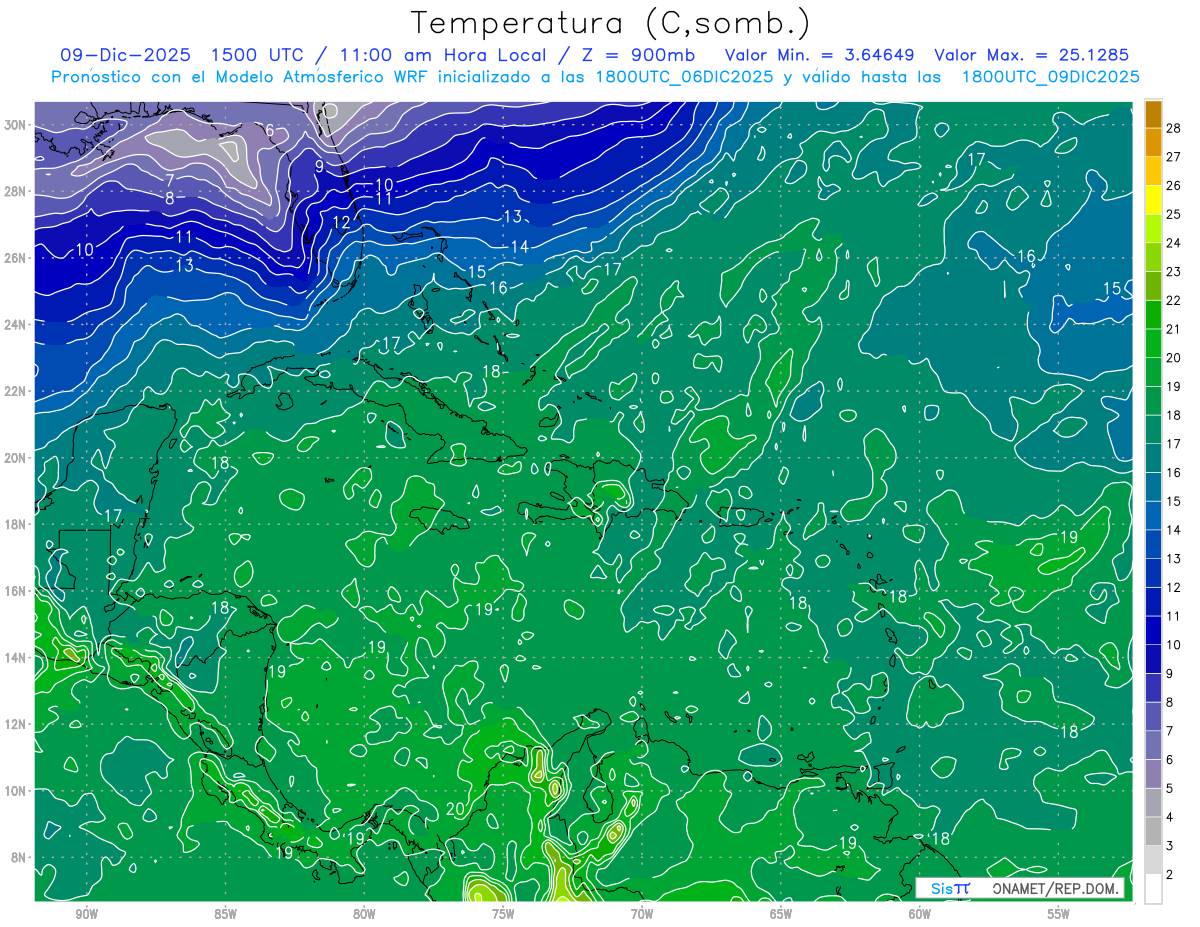Click the '09-Dic-2025' date text
This screenshot has height=927, width=1200.
coord(125,55)
